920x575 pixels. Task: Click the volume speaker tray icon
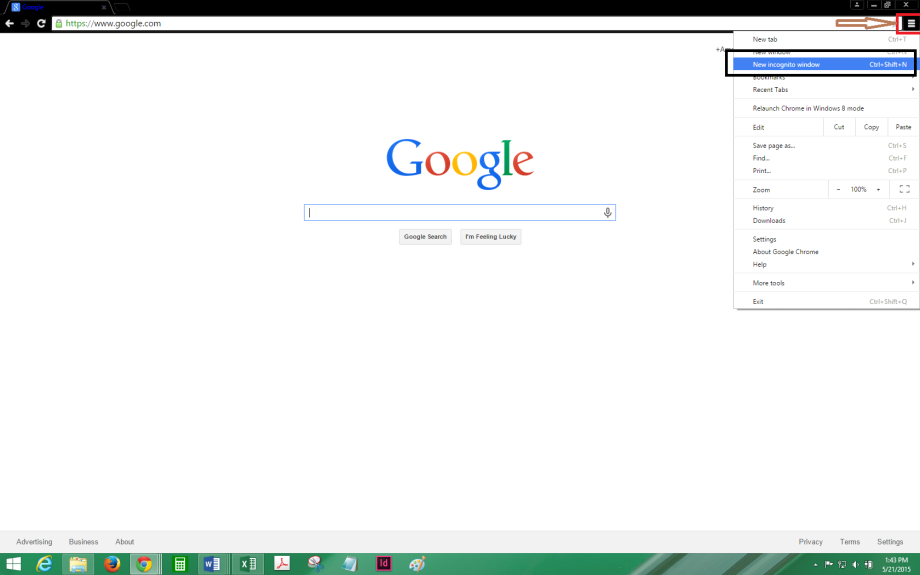(855, 565)
